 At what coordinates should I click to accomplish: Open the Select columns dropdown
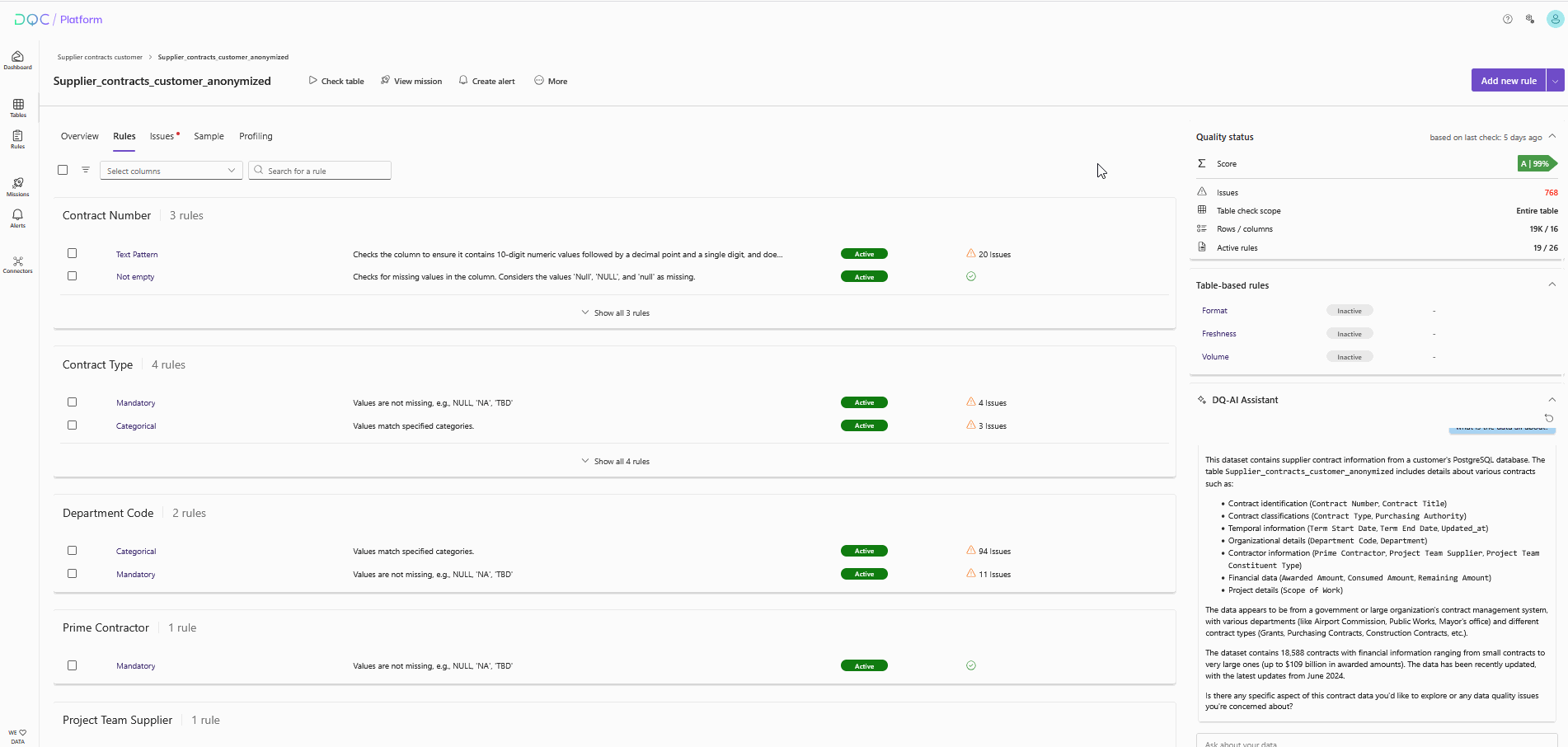coord(171,171)
